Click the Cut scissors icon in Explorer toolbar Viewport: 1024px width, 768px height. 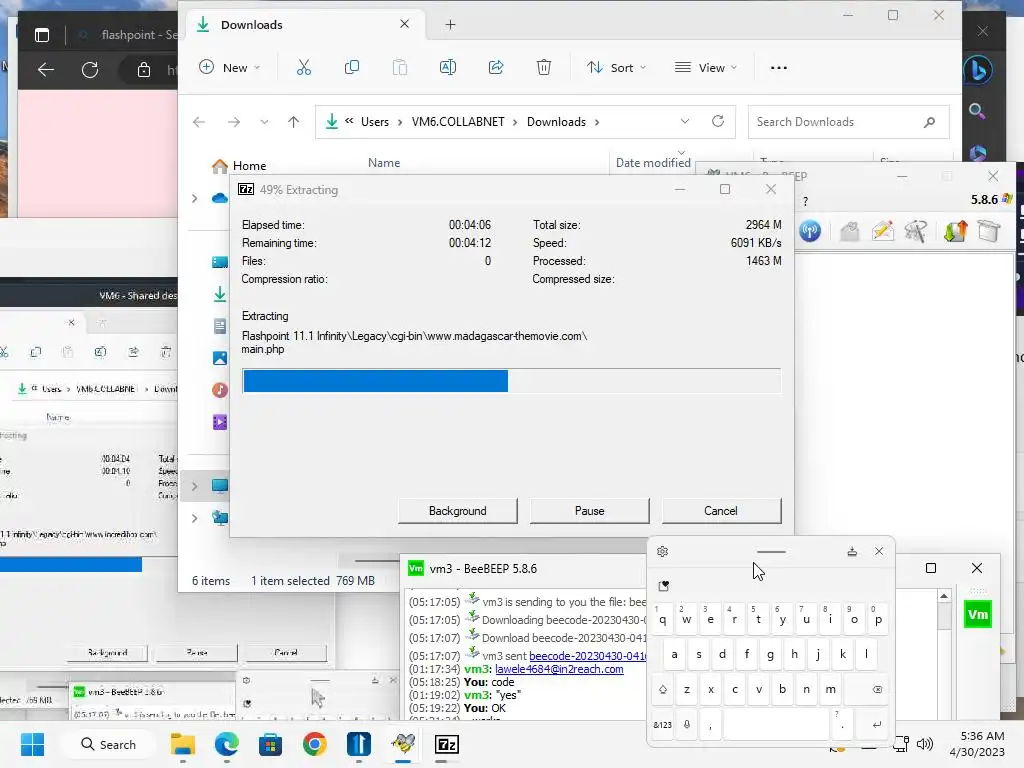click(304, 67)
